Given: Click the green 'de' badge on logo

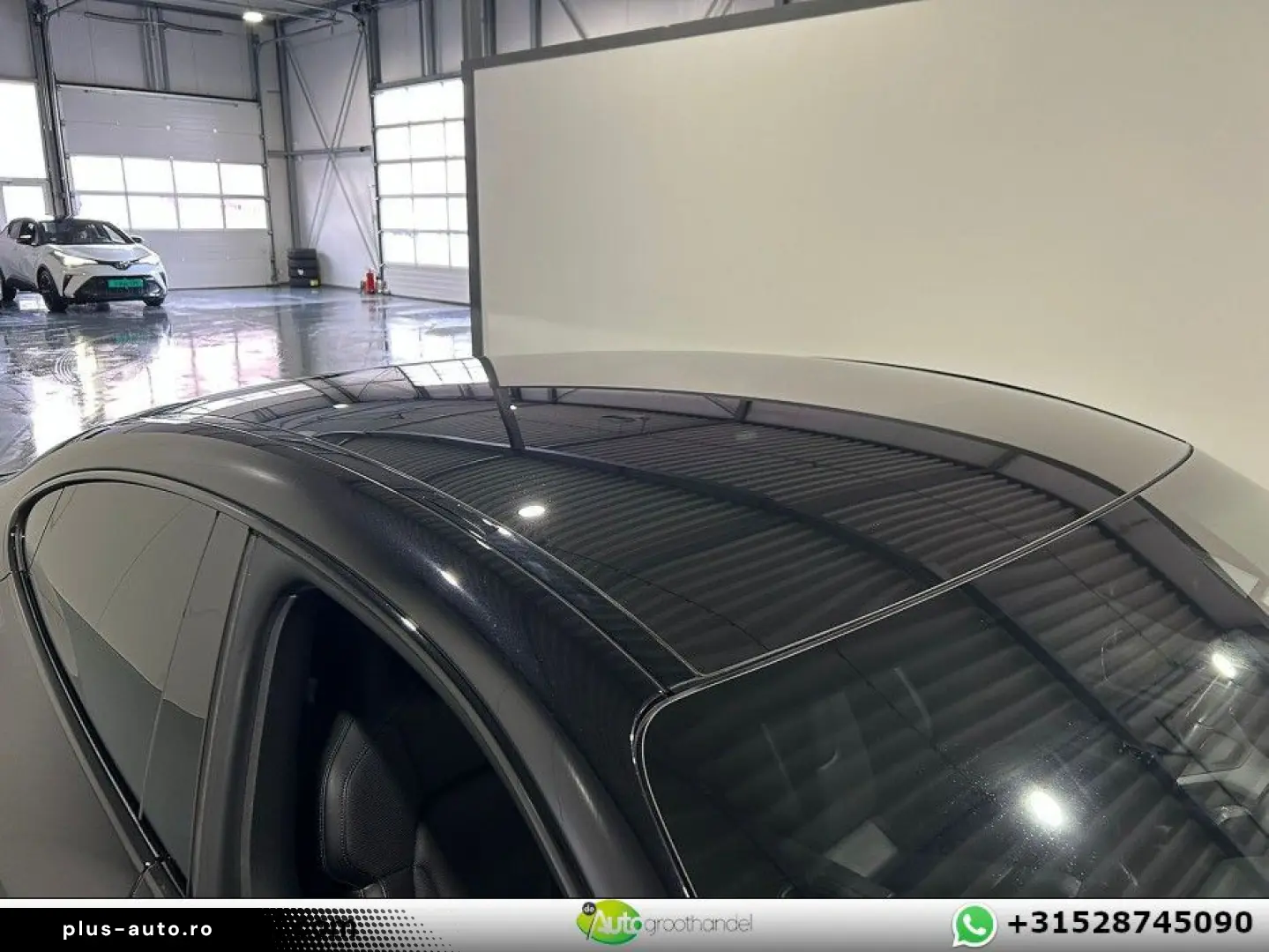Looking at the screenshot, I should (x=587, y=910).
